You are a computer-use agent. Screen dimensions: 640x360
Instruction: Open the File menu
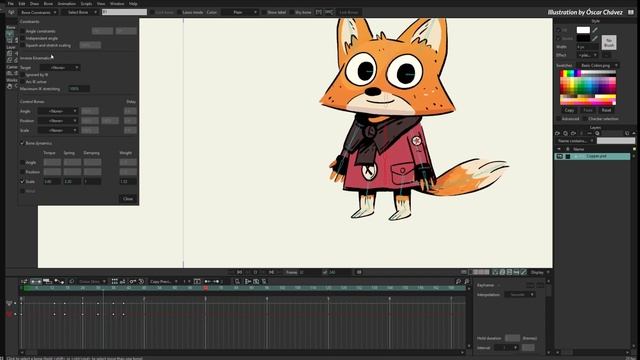click(x=11, y=4)
